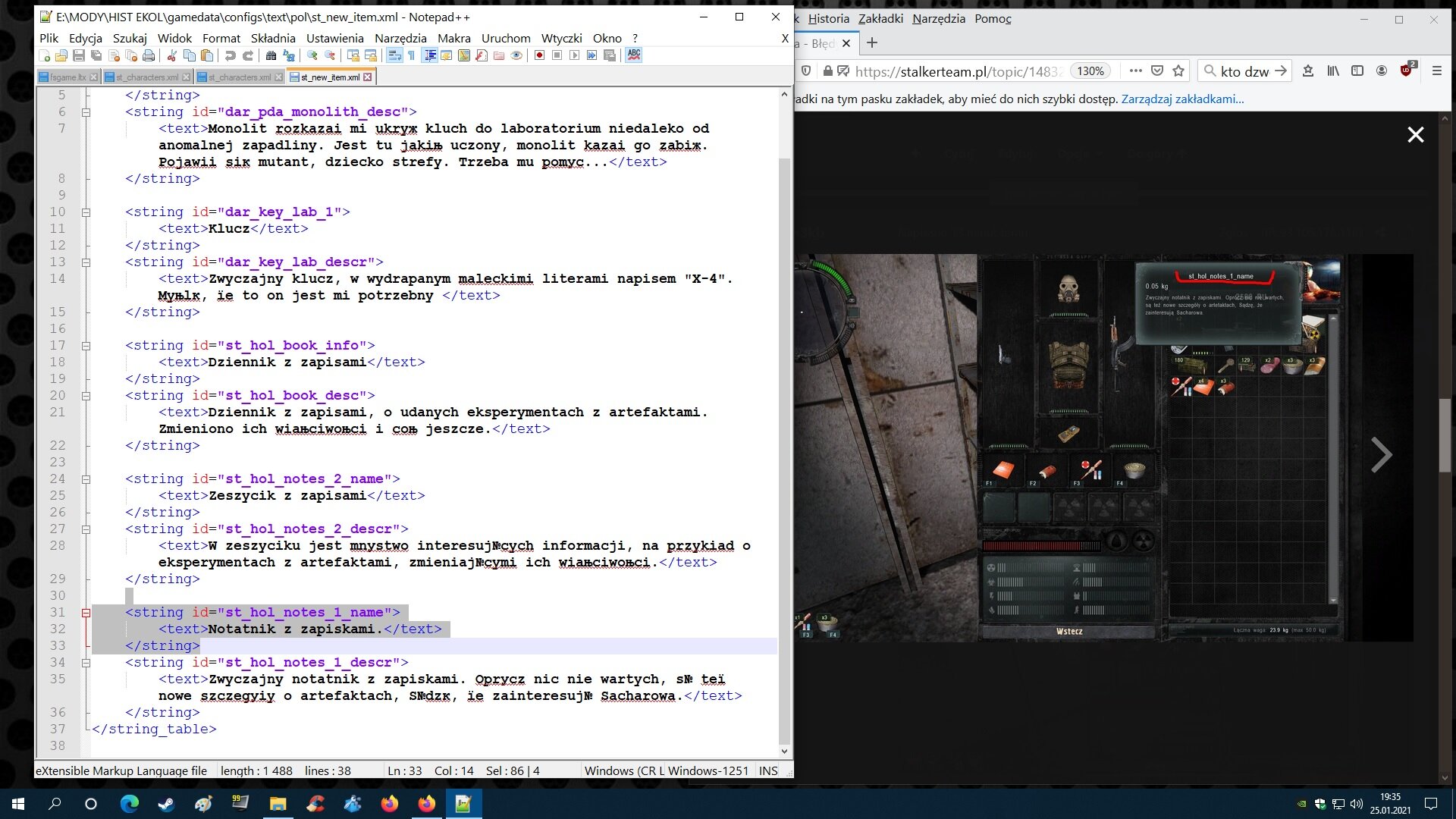
Task: Click the Firefox bookmark star icon
Action: [1178, 71]
